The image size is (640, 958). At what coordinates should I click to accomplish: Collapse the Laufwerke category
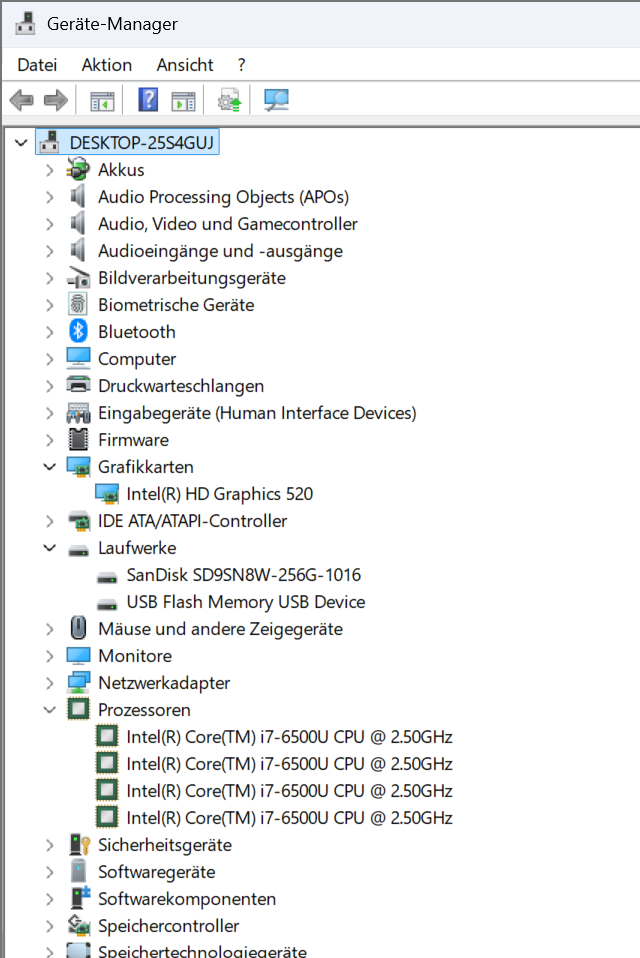49,548
